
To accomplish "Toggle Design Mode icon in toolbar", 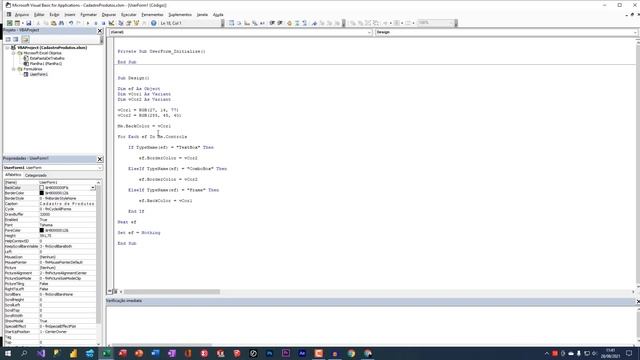I will coord(111,23).
